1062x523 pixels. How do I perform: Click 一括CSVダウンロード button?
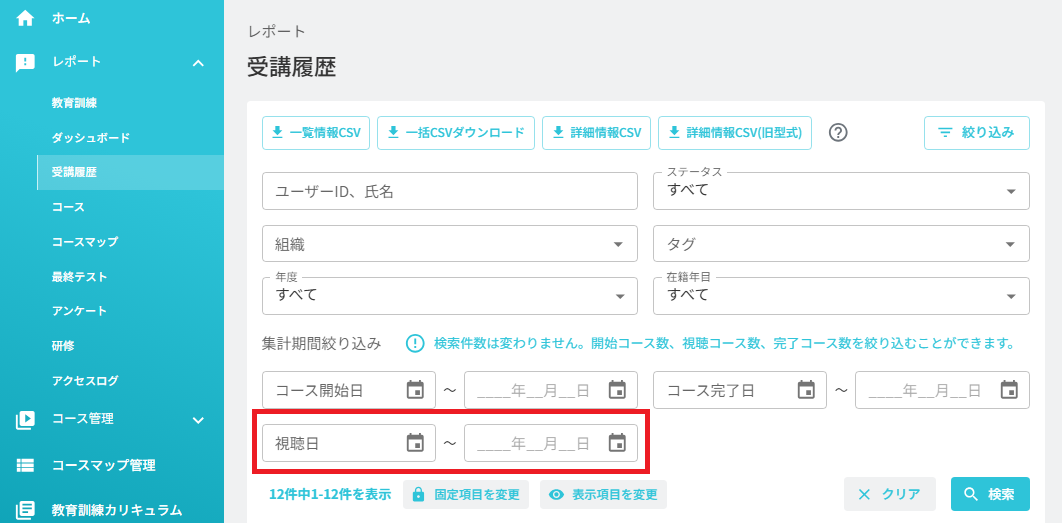(456, 133)
